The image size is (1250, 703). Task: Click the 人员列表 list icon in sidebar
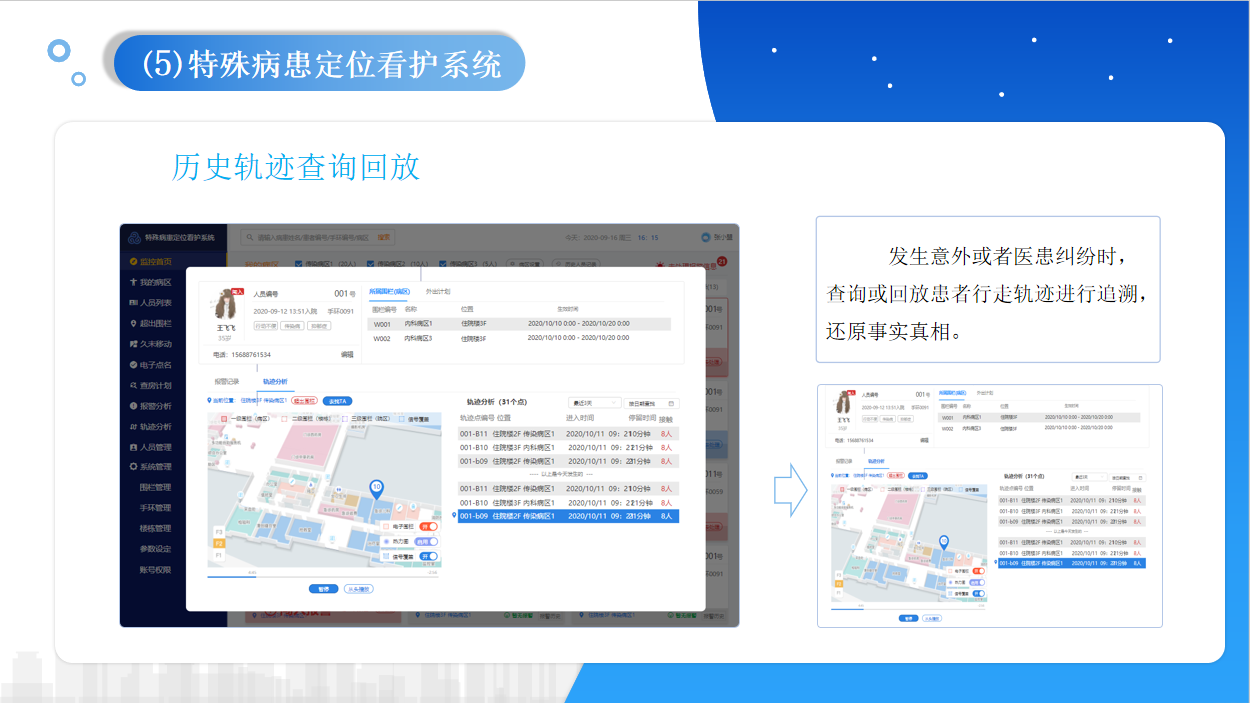tap(133, 303)
